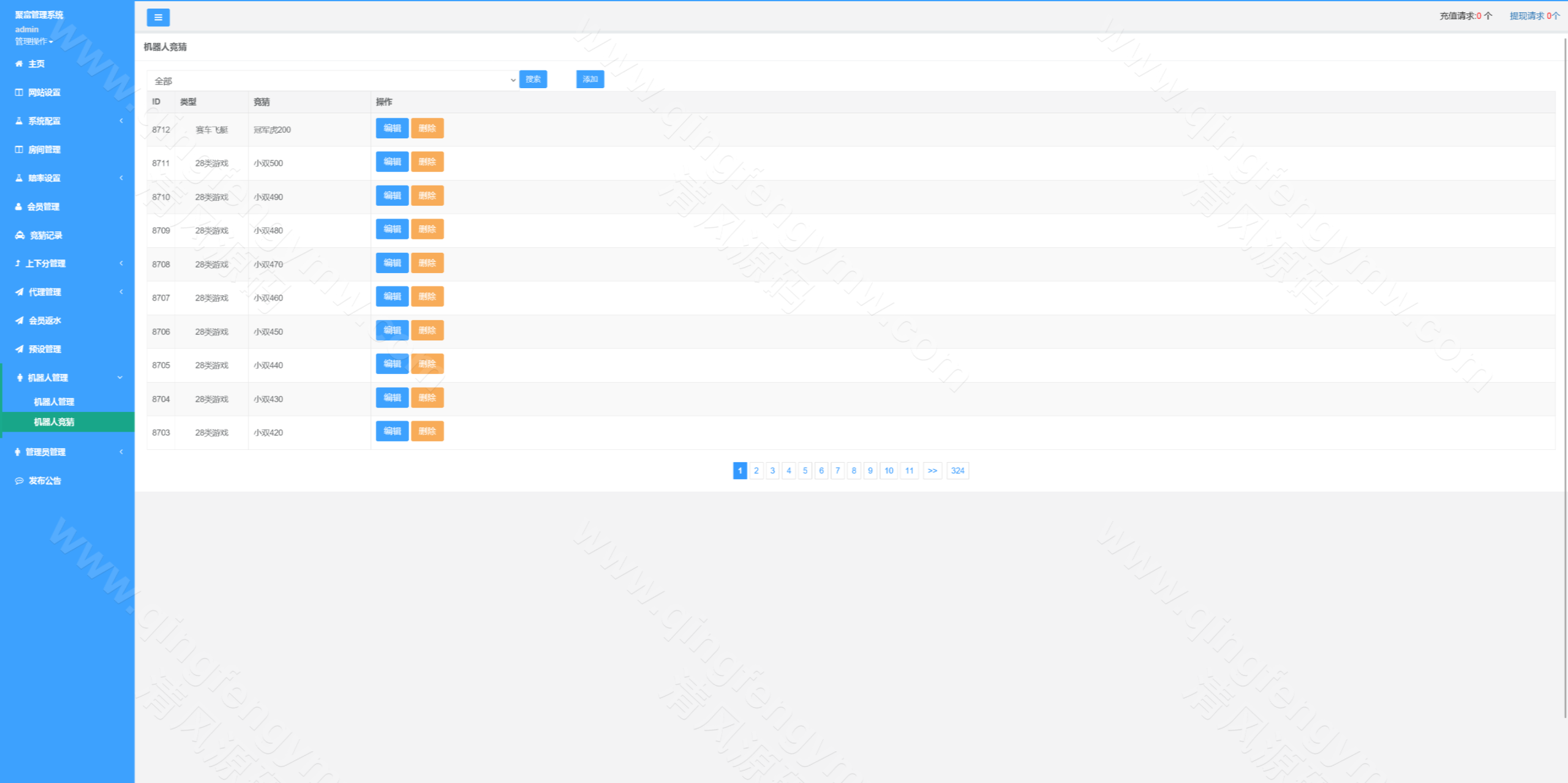
Task: Select the 机器人竞猜 submenu item
Action: tap(54, 422)
